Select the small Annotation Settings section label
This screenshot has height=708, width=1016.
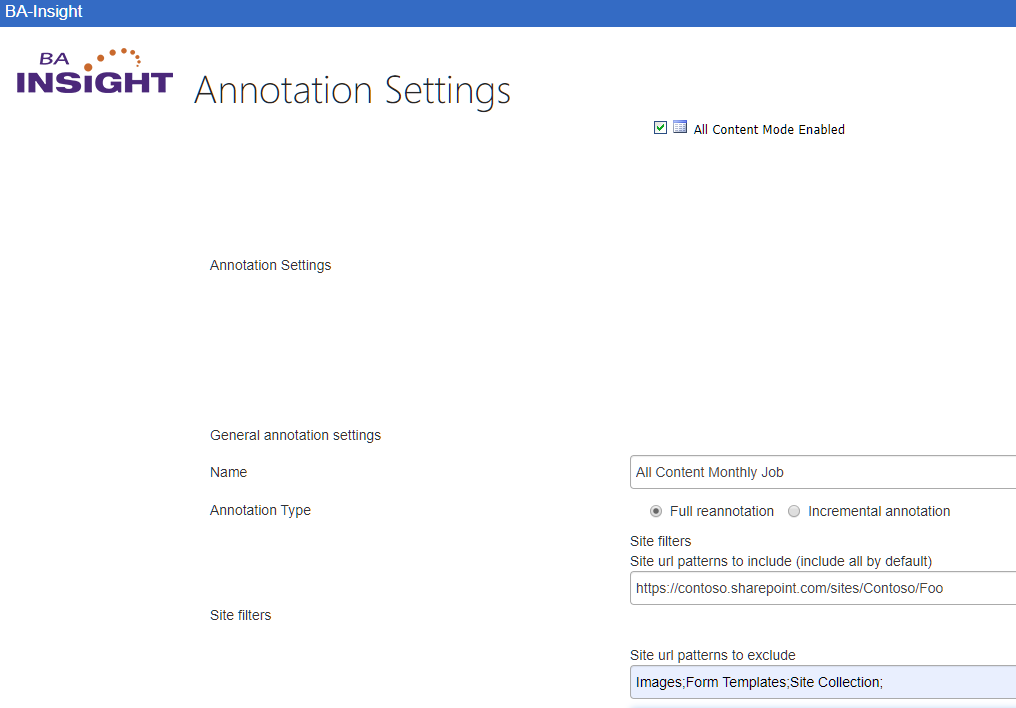coord(270,265)
